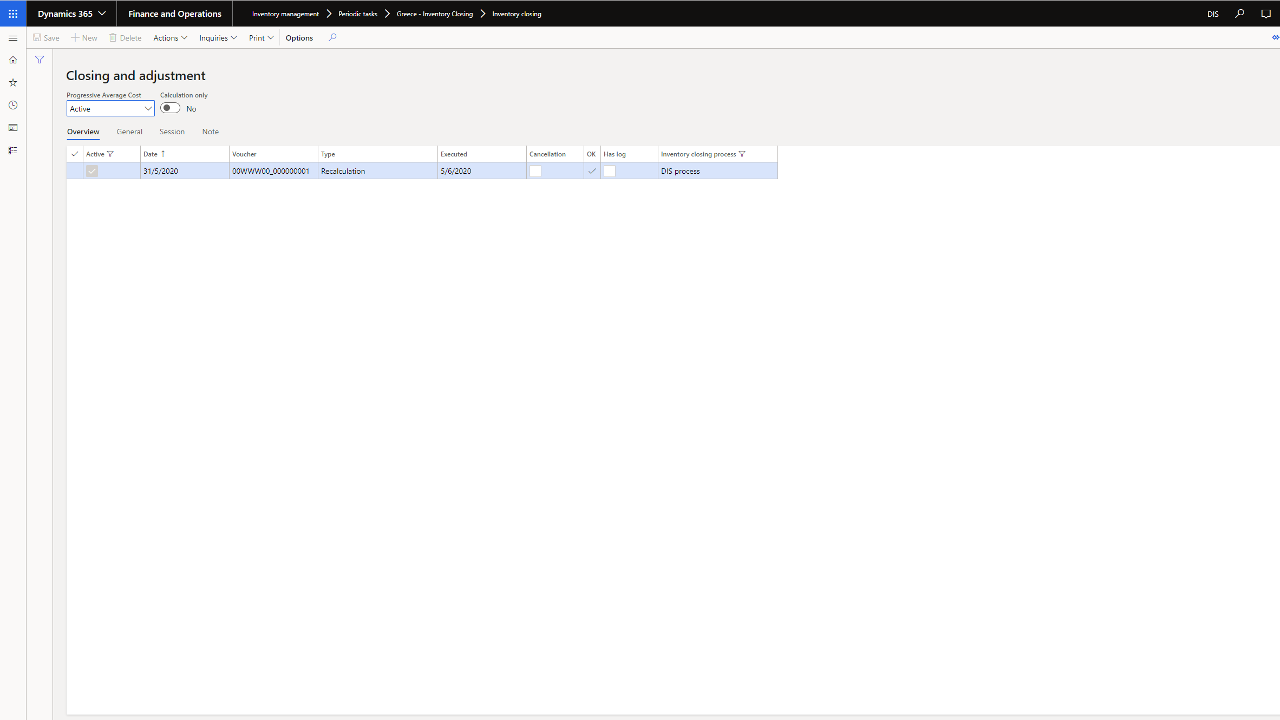Screen dimensions: 1280x720
Task: Open Modules list icon in sidebar
Action: (x=13, y=150)
